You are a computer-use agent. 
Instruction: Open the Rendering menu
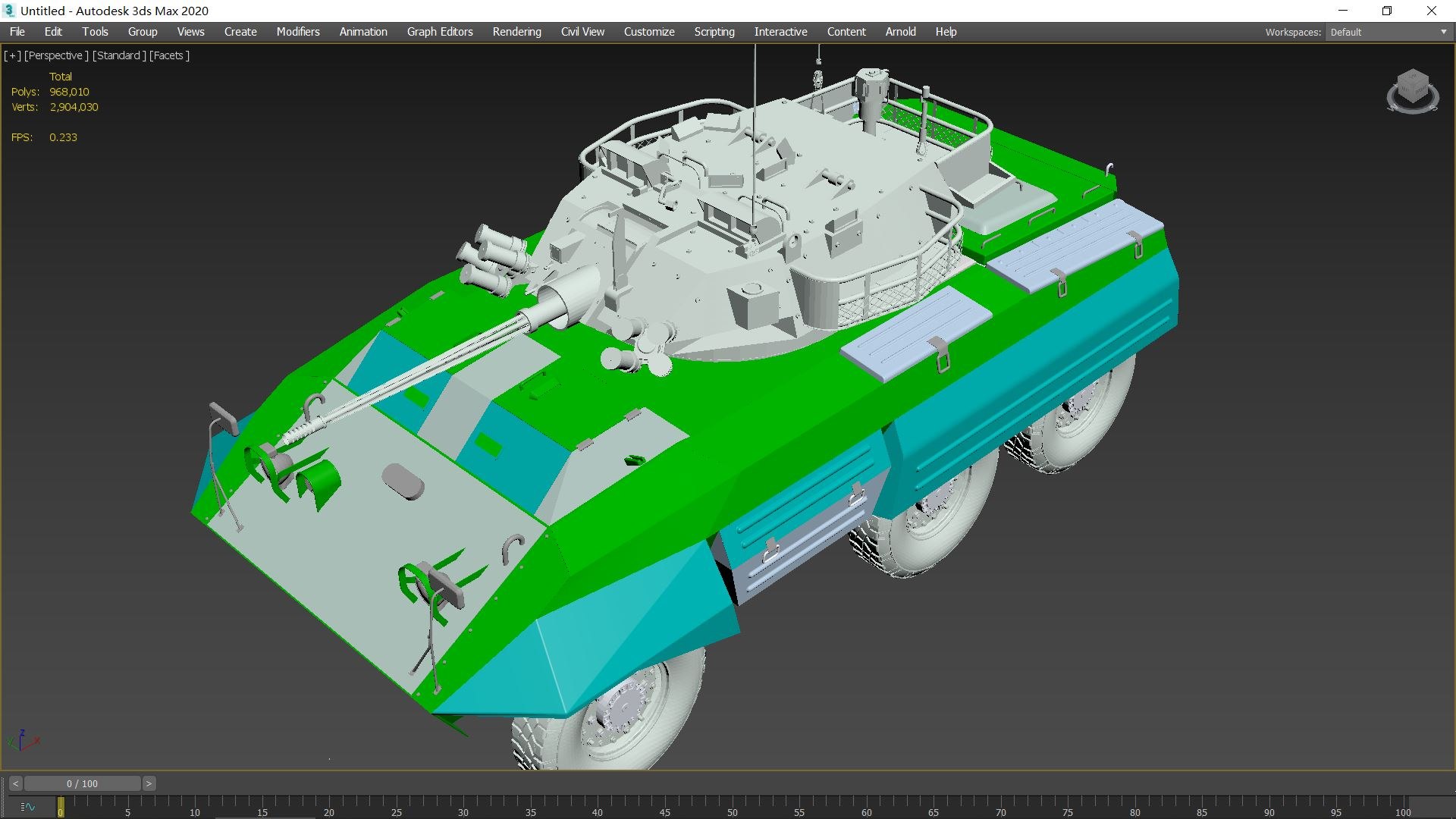pos(516,32)
